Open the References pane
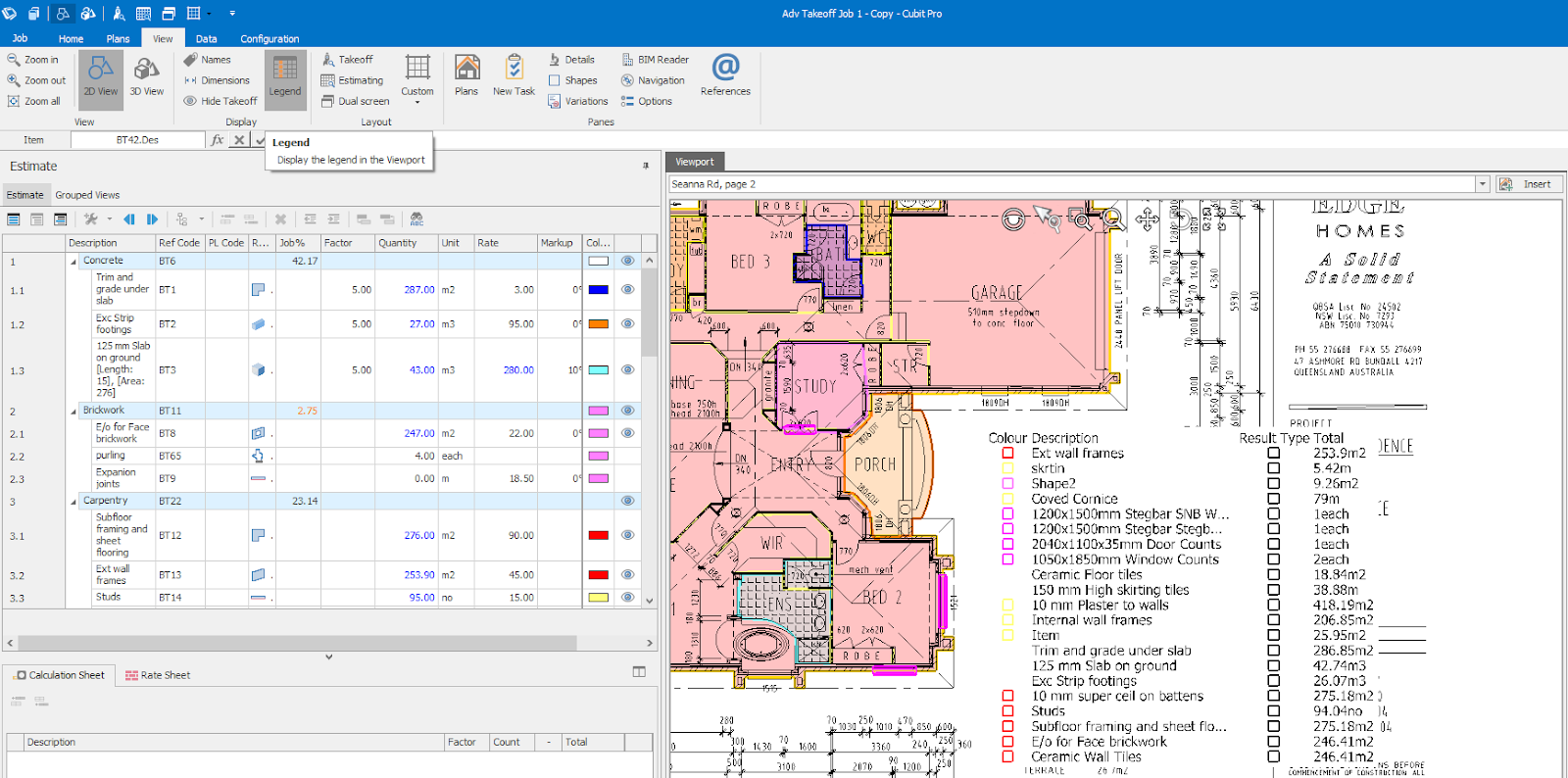 (x=725, y=75)
